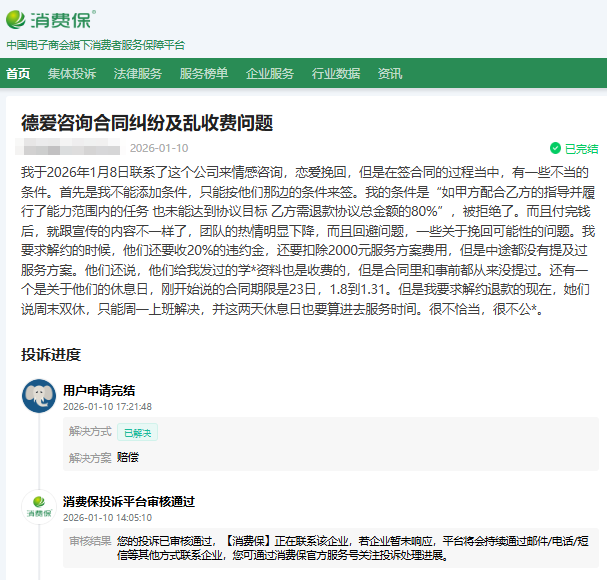
Task: Click the green 已完结 checkmark icon
Action: (555, 148)
